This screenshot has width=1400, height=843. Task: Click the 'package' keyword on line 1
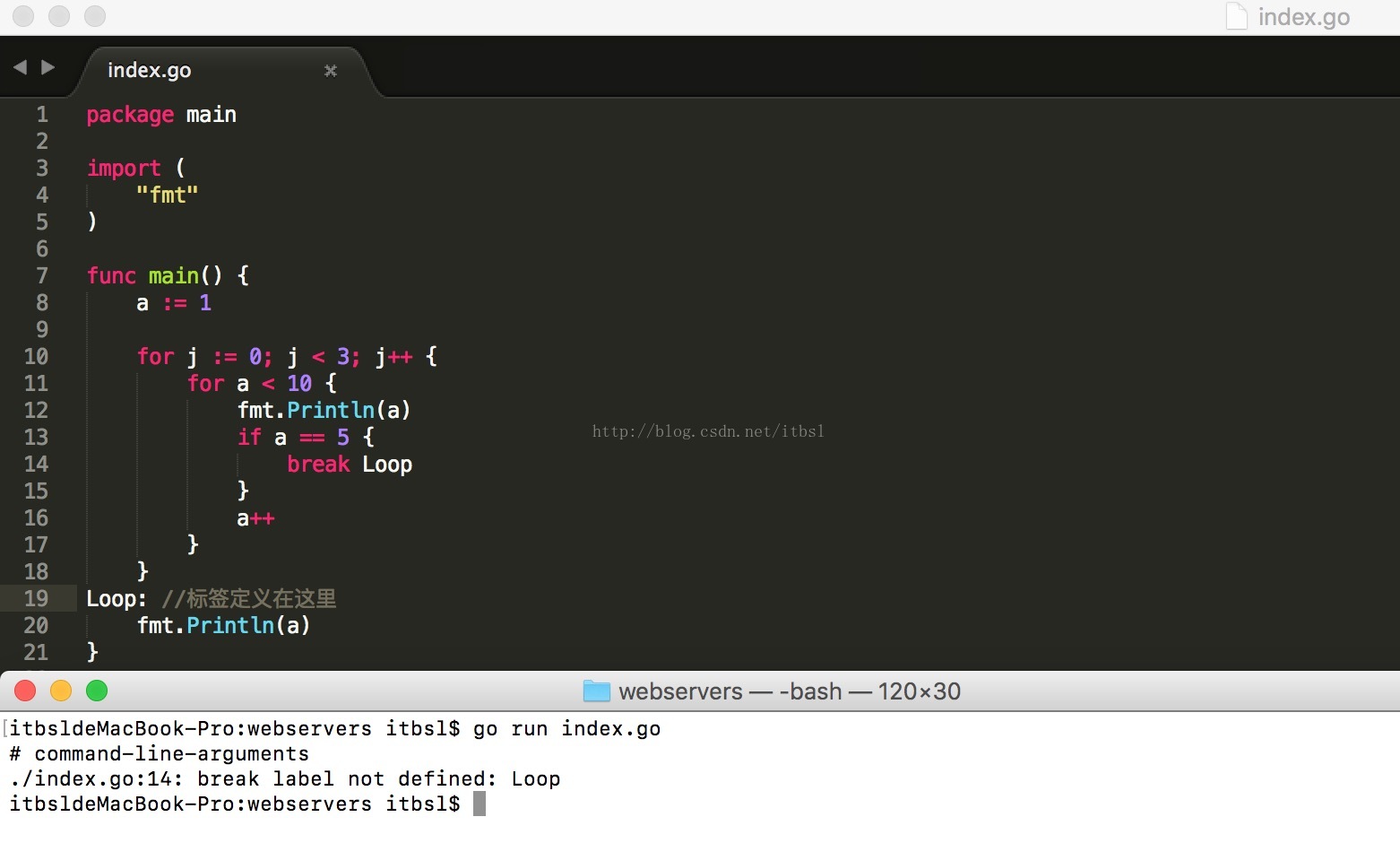tap(130, 115)
